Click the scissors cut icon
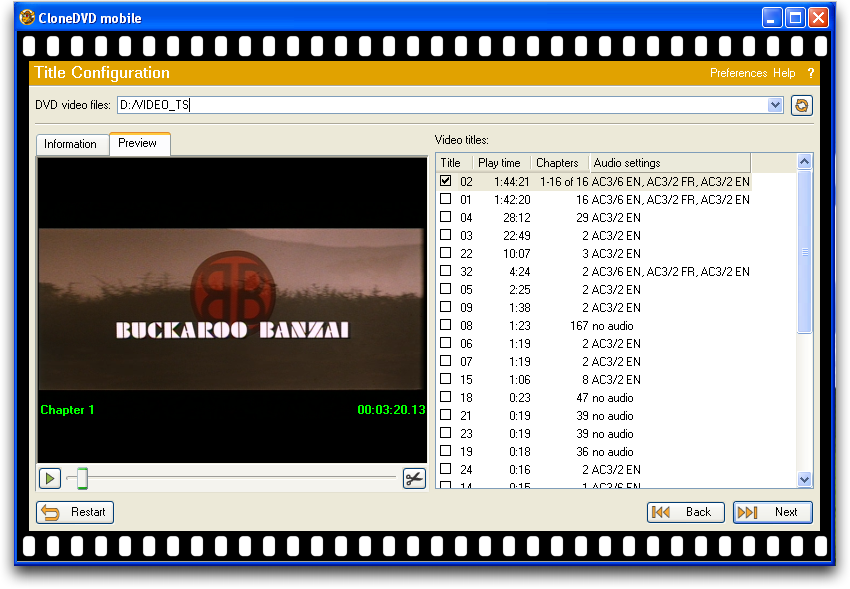Screen dimensions: 850x589 (x=414, y=479)
